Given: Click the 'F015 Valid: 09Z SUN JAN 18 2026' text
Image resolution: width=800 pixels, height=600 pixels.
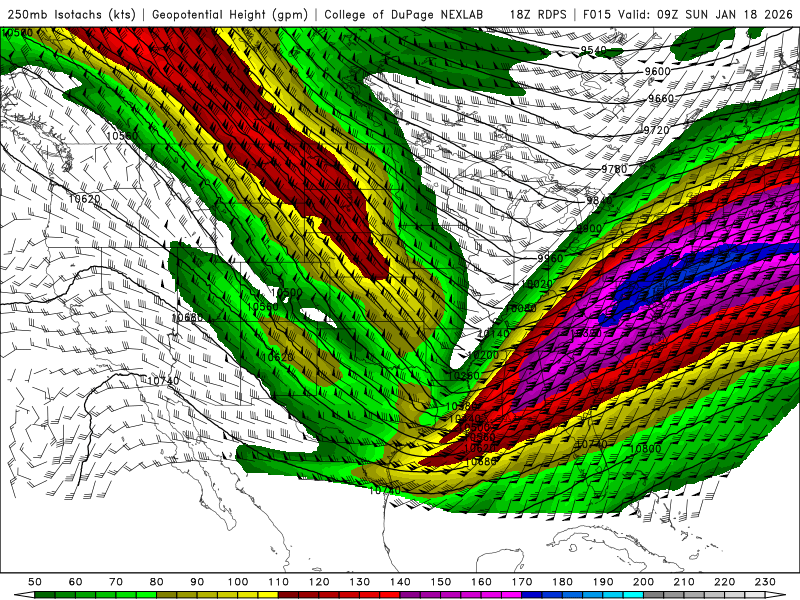Looking at the screenshot, I should pyautogui.click(x=687, y=15).
